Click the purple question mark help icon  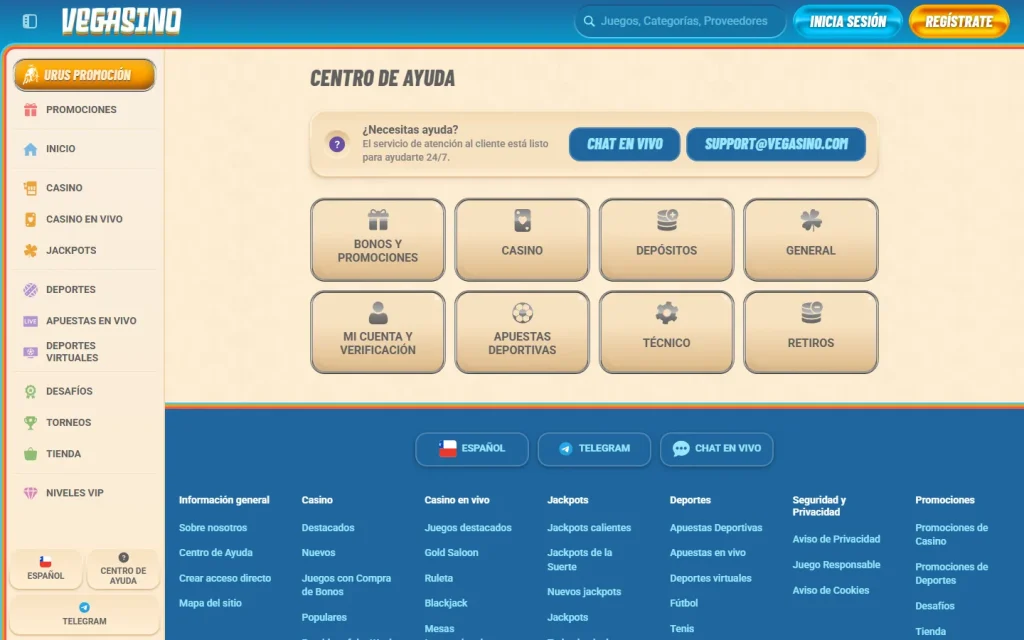point(337,144)
